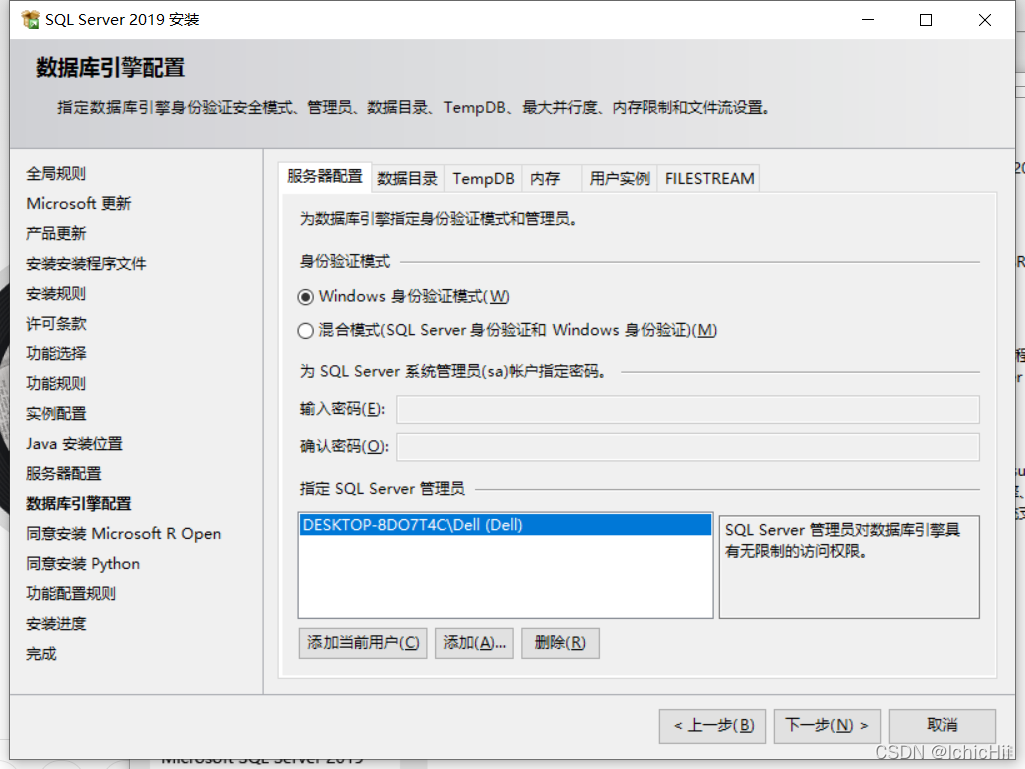Click 同意安装 Microsoft R Open step
The width and height of the screenshot is (1025, 769).
click(x=124, y=534)
